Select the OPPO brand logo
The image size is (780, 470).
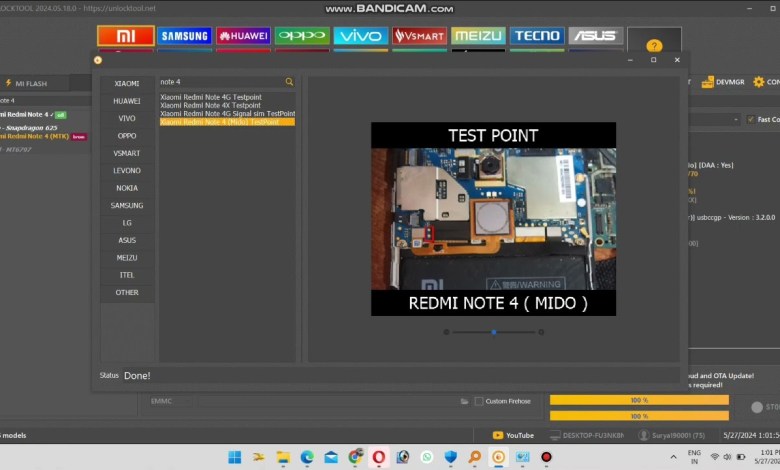pos(302,36)
